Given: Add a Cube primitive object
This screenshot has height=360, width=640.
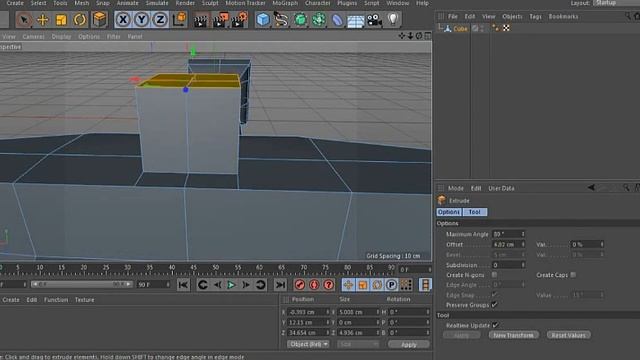Looking at the screenshot, I should (x=263, y=20).
